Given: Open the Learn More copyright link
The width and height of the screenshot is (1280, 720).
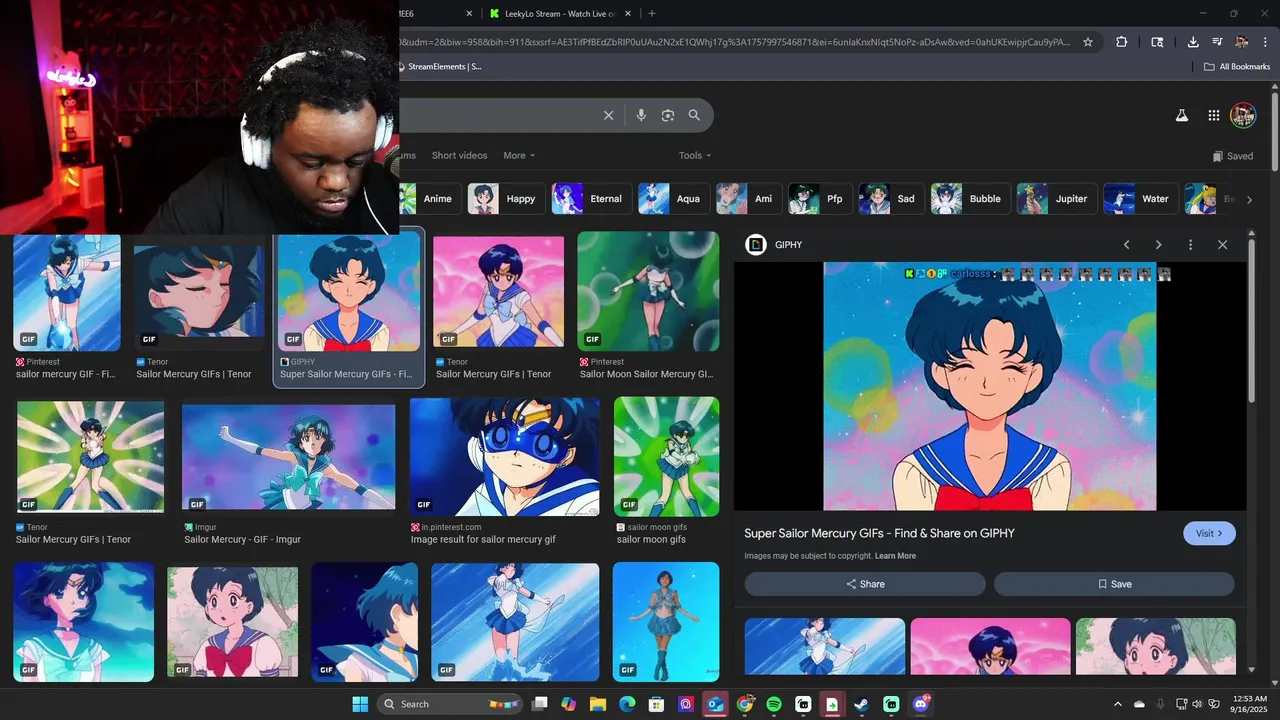Looking at the screenshot, I should 895,556.
